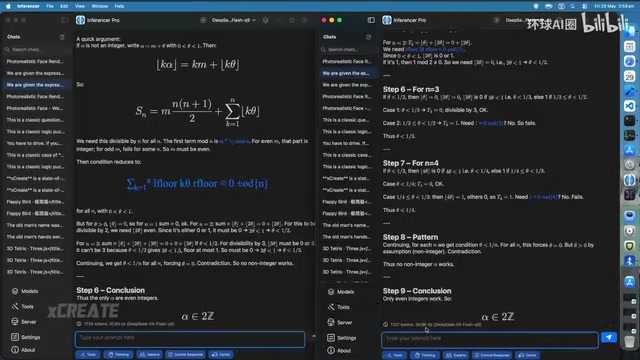Click prompt input field in left window
The height and width of the screenshot is (360, 640).
(x=190, y=339)
